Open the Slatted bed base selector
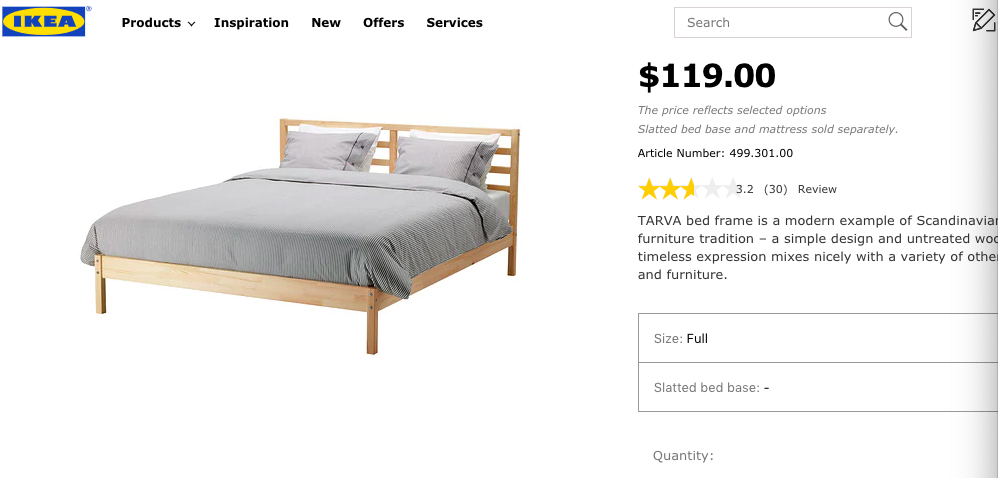The width and height of the screenshot is (998, 478). click(817, 387)
